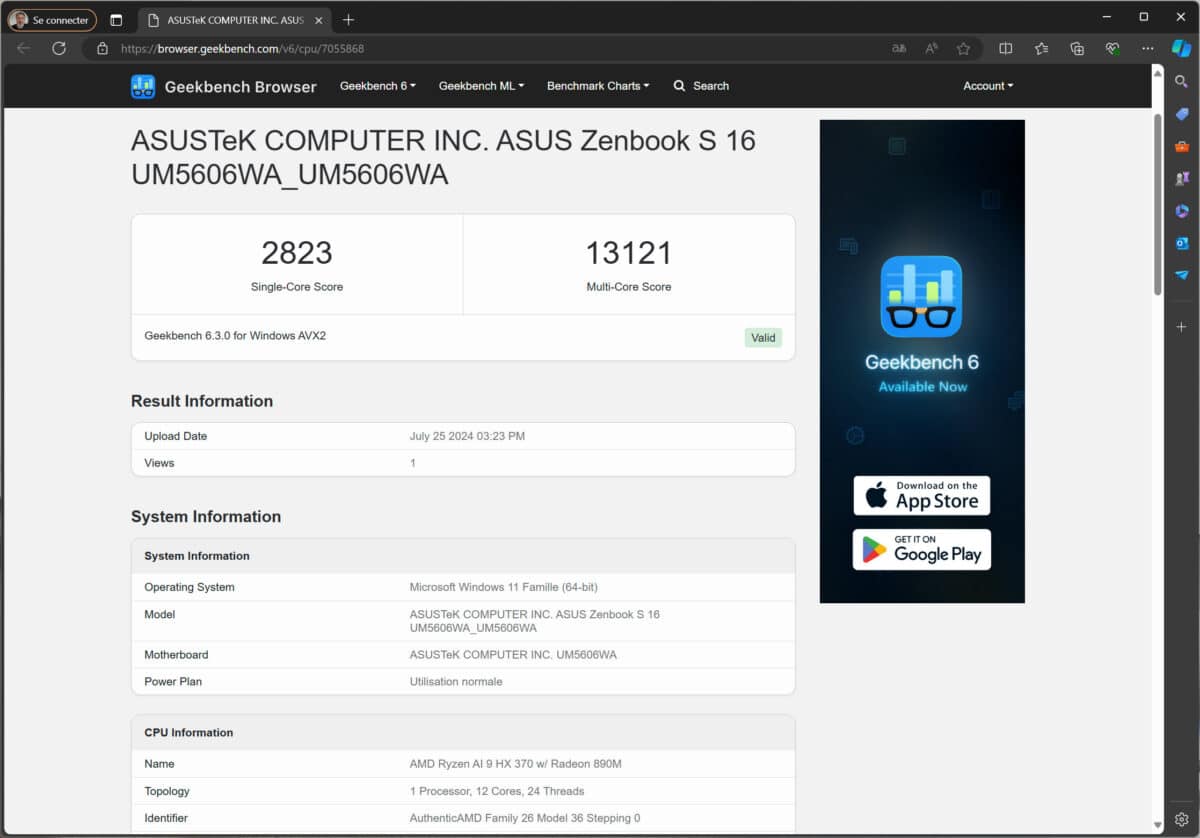Open sidebar settings gear icon

click(1181, 818)
